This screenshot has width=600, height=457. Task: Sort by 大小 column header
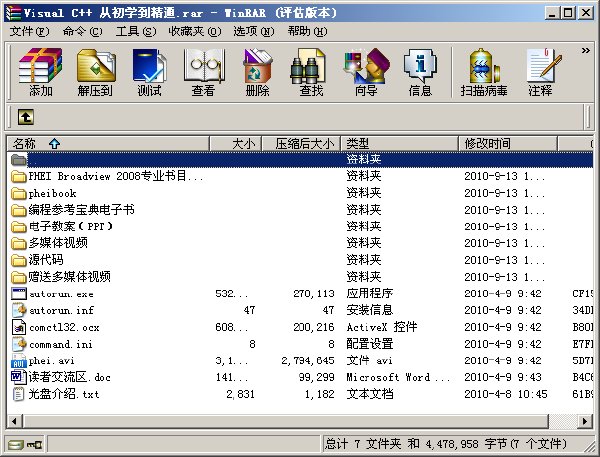236,144
